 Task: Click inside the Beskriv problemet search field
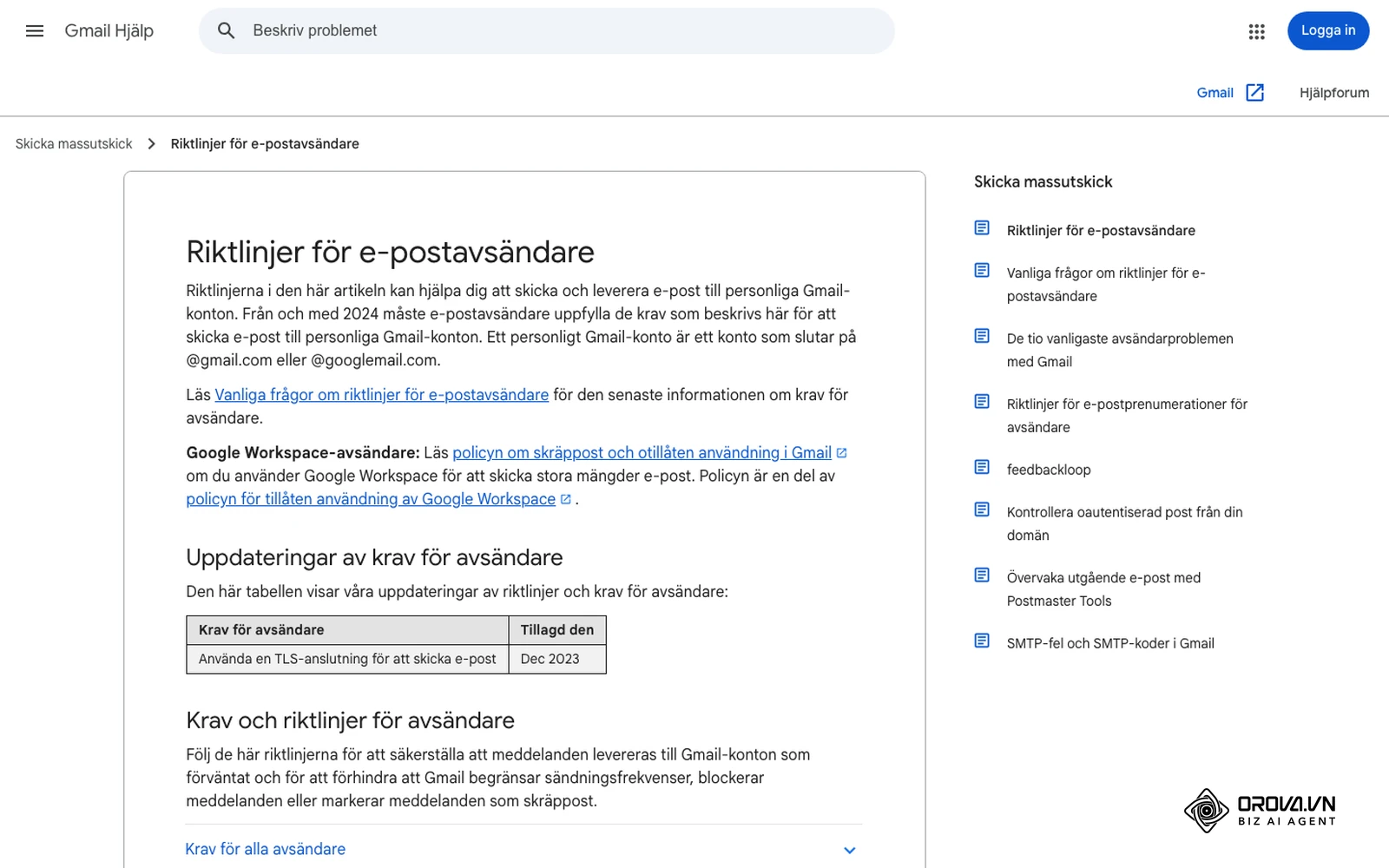547,31
